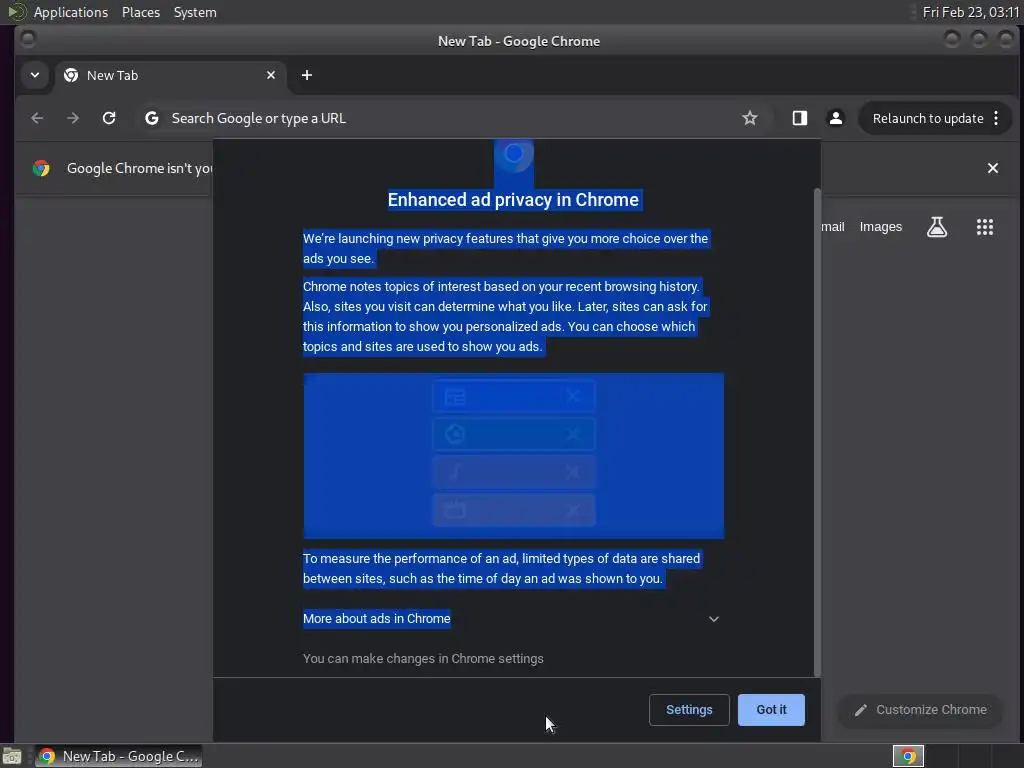Reload the current page

pyautogui.click(x=109, y=118)
